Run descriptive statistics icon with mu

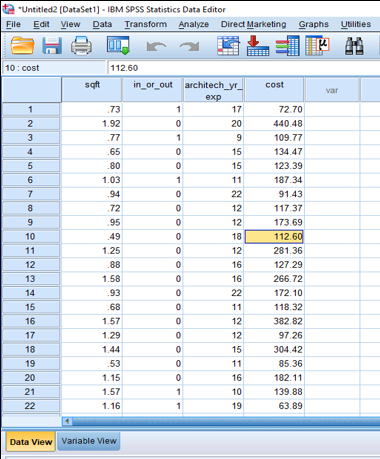(317, 46)
